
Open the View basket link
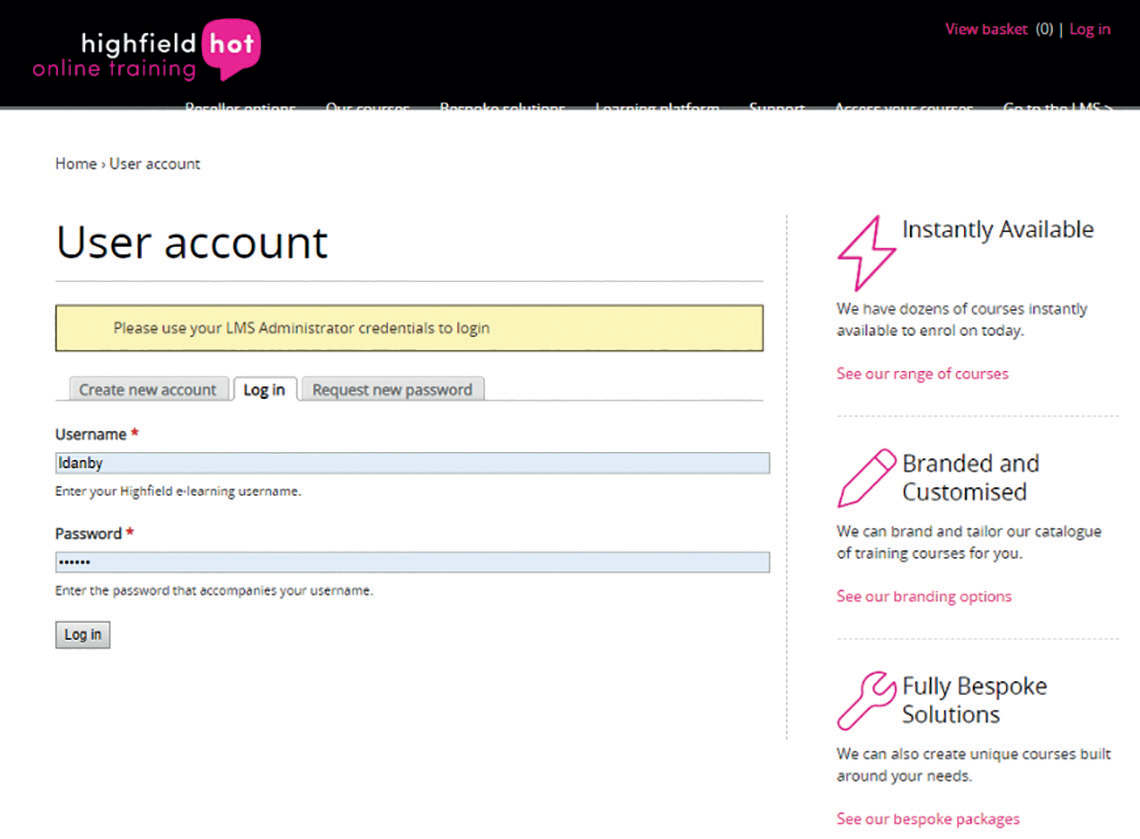(x=986, y=29)
